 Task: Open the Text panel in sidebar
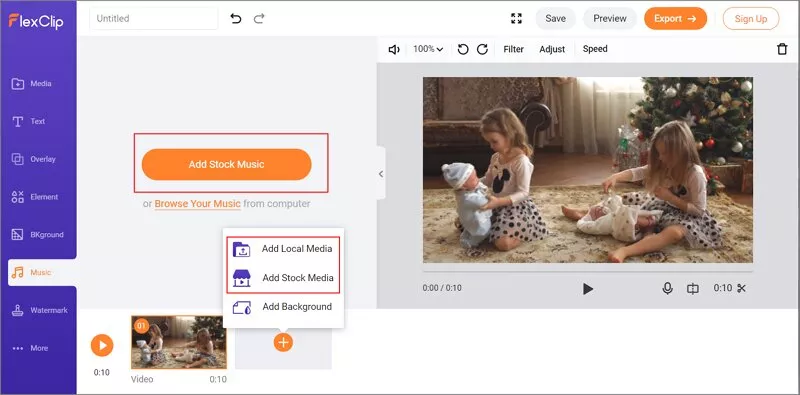click(29, 121)
